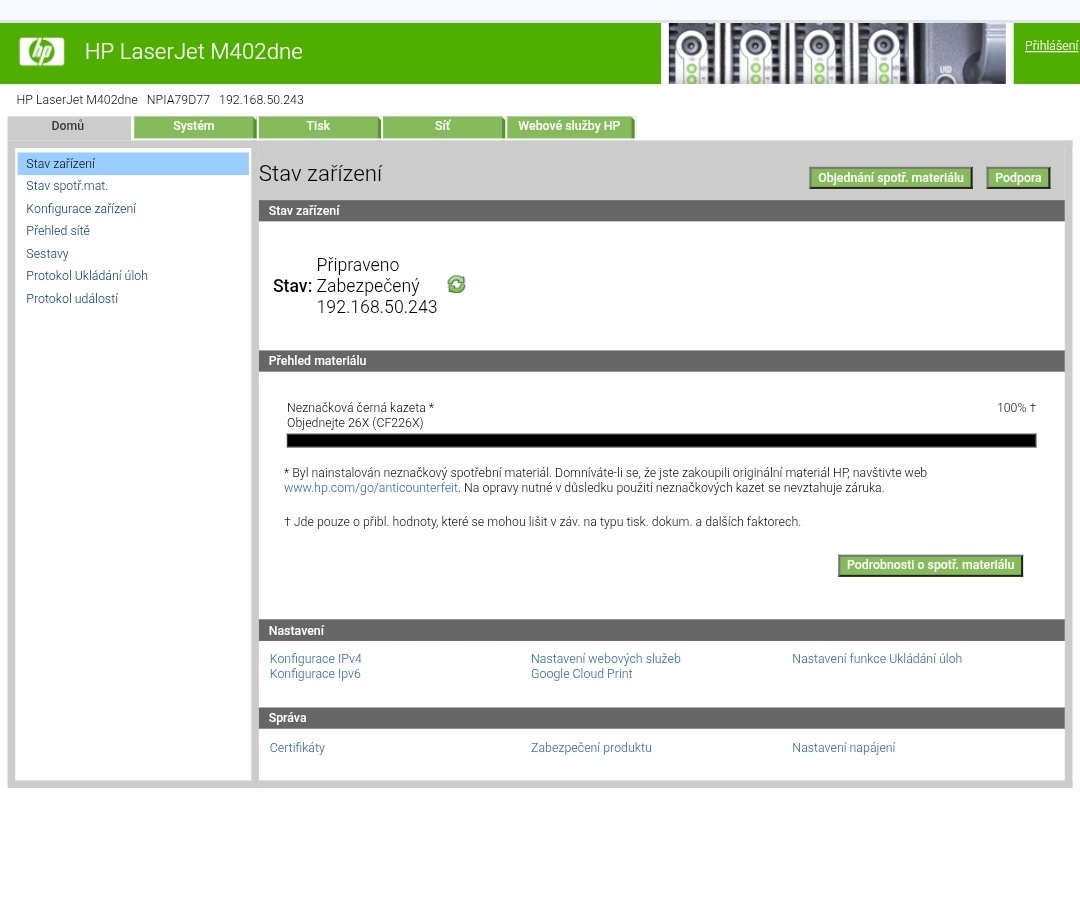Click the HP logo icon
This screenshot has height=923, width=1080.
click(41, 52)
